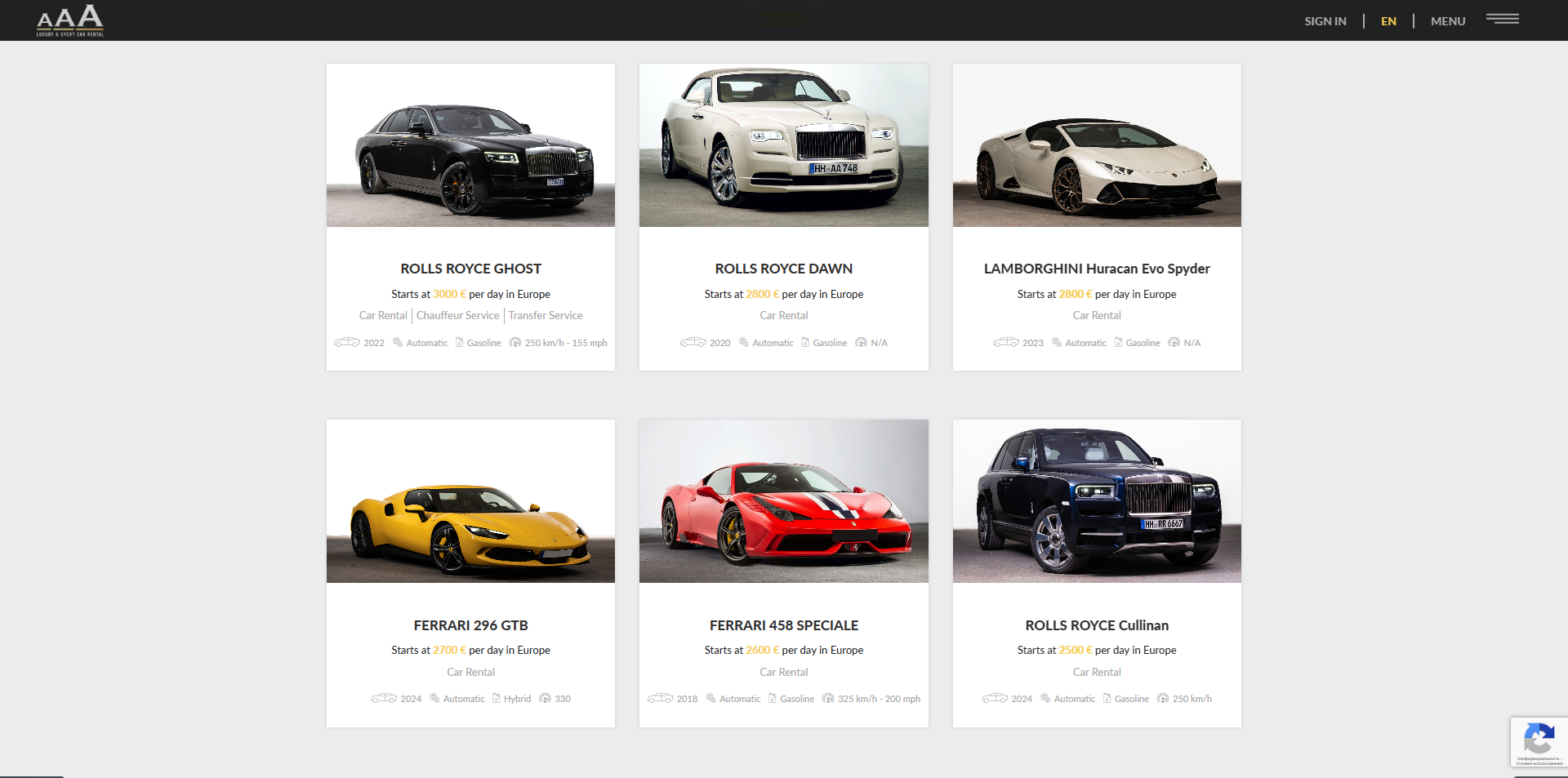This screenshot has height=778, width=1568.
Task: Click the car year icon on Rolls Royce Ghost card
Action: pyautogui.click(x=349, y=343)
